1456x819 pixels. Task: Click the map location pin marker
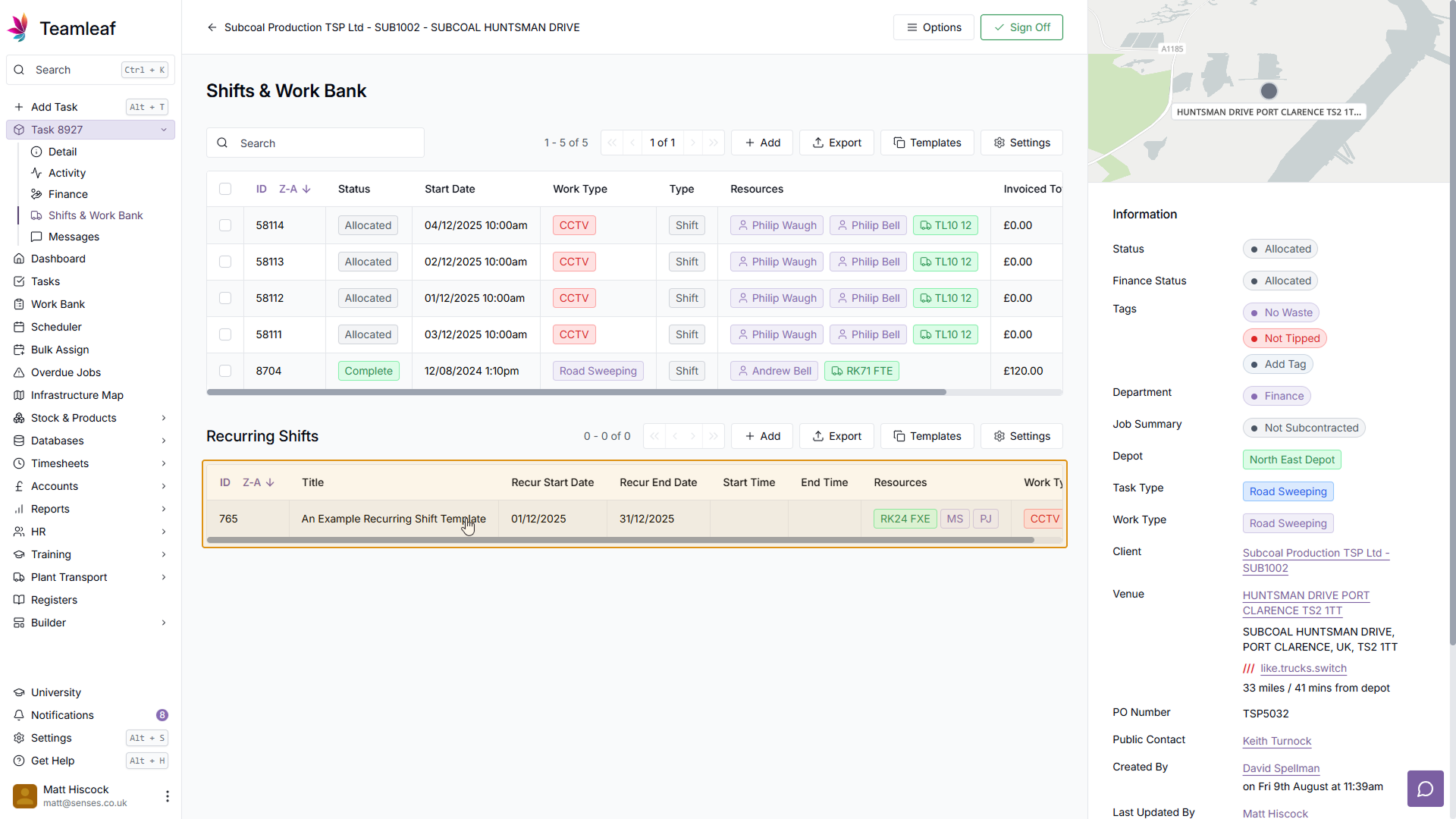pyautogui.click(x=1269, y=91)
